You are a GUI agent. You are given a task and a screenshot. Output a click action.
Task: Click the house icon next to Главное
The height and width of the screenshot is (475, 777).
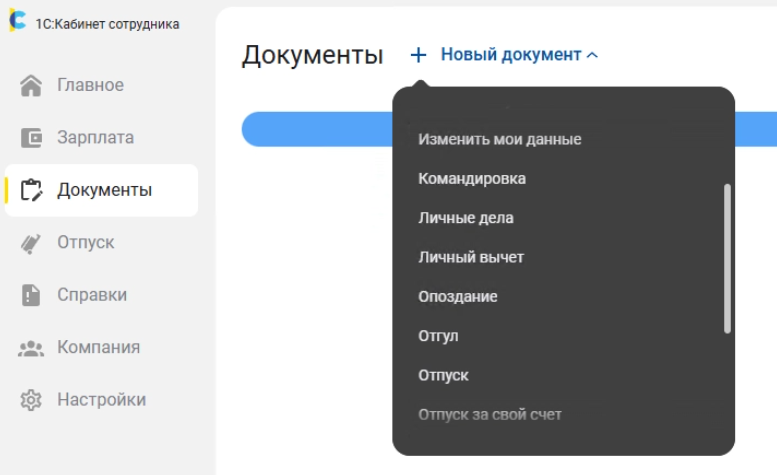tap(32, 86)
